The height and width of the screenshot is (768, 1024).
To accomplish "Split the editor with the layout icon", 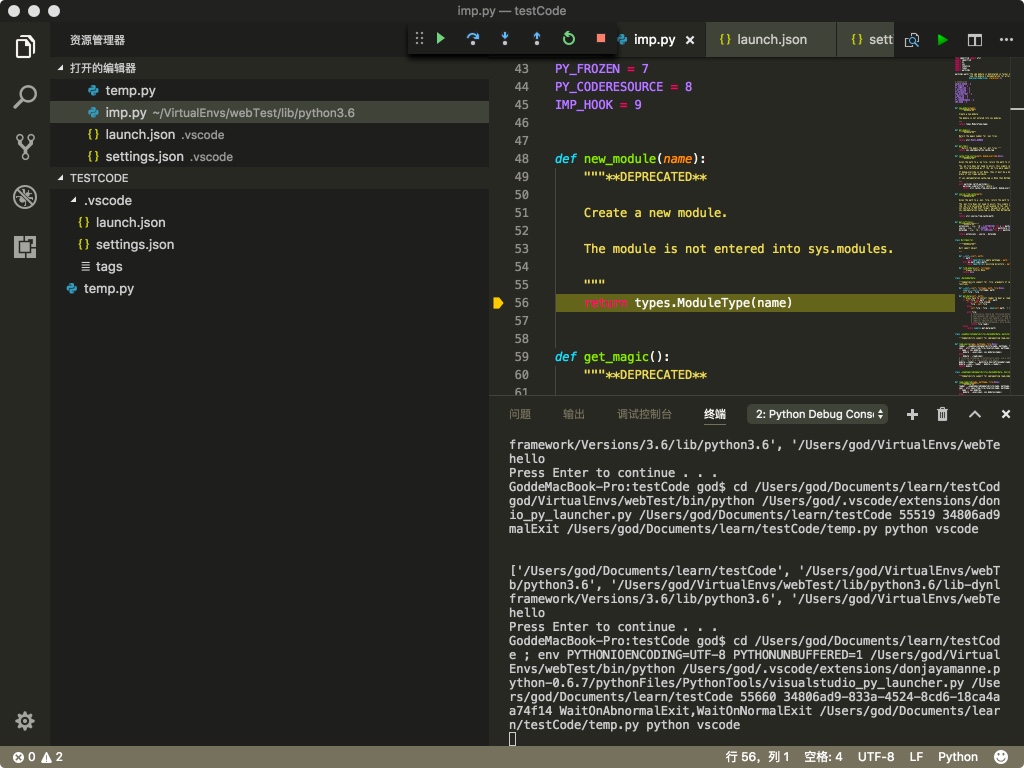I will 972,40.
